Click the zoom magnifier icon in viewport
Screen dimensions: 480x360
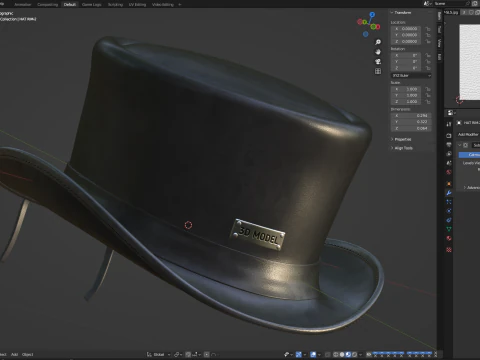(378, 42)
